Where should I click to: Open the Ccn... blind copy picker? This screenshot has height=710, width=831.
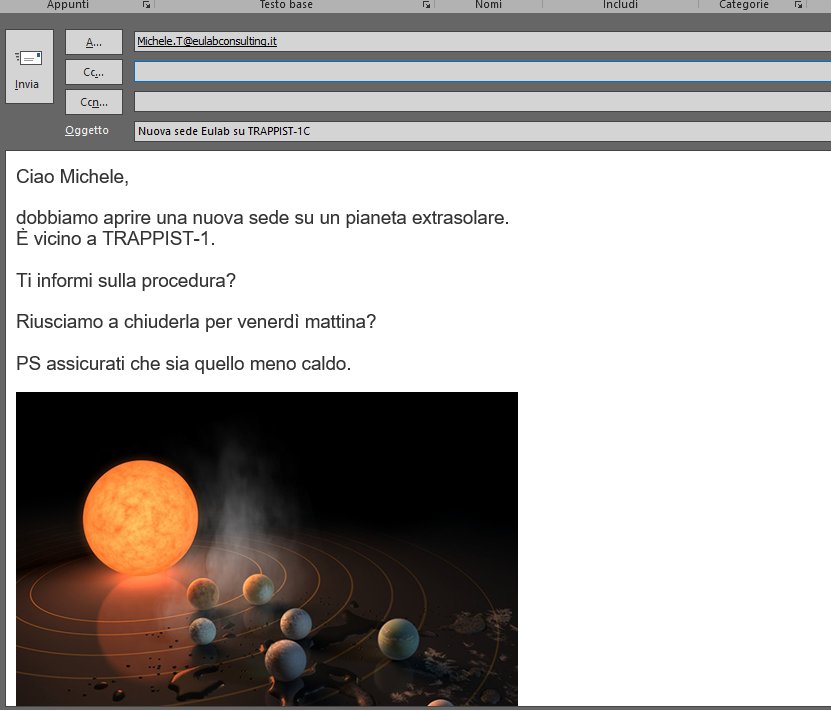pos(93,101)
